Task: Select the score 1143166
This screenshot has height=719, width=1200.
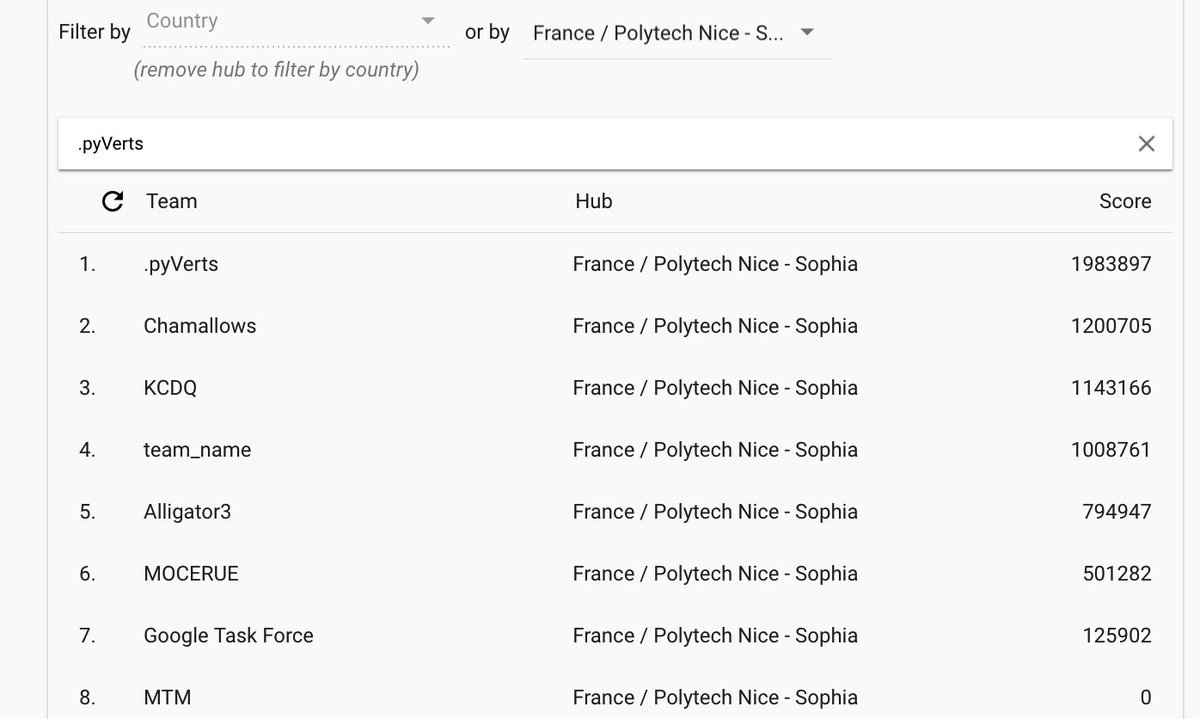Action: click(x=1111, y=388)
